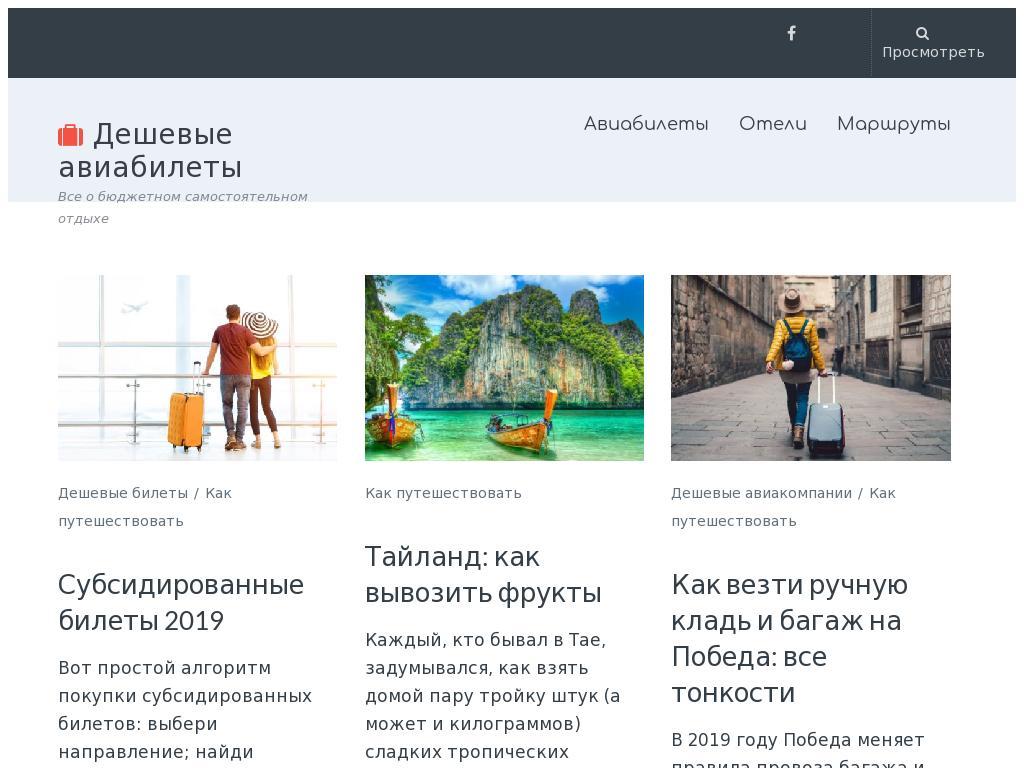
Task: Open the Отели menu item
Action: point(773,123)
